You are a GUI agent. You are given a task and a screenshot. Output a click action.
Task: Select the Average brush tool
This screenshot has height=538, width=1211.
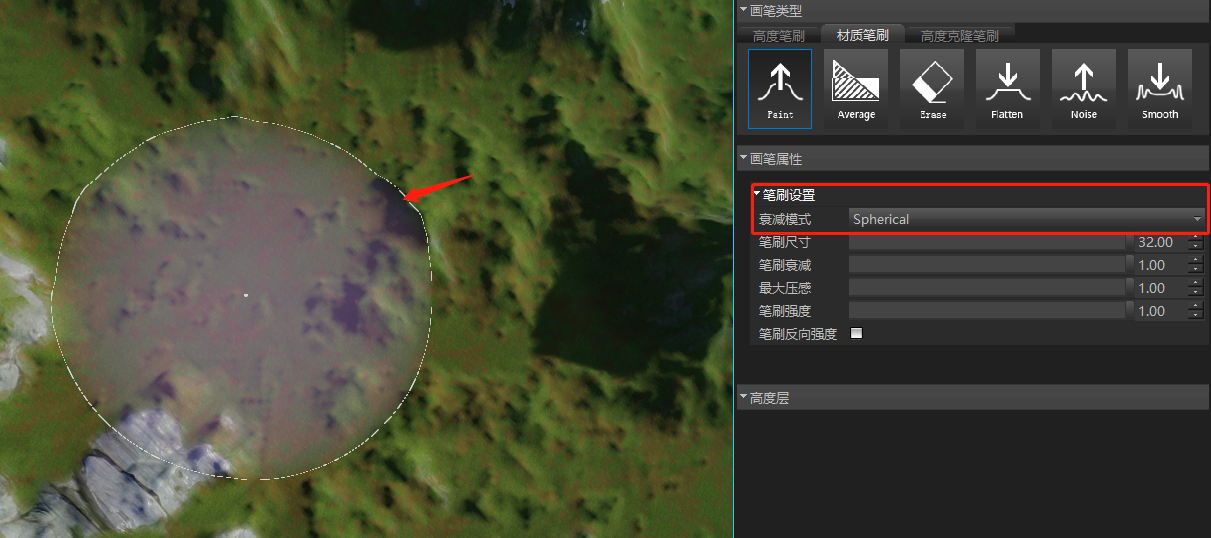tap(856, 89)
